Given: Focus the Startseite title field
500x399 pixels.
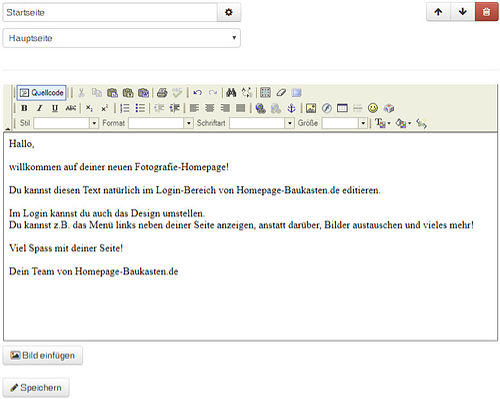Looking at the screenshot, I should click(x=110, y=12).
